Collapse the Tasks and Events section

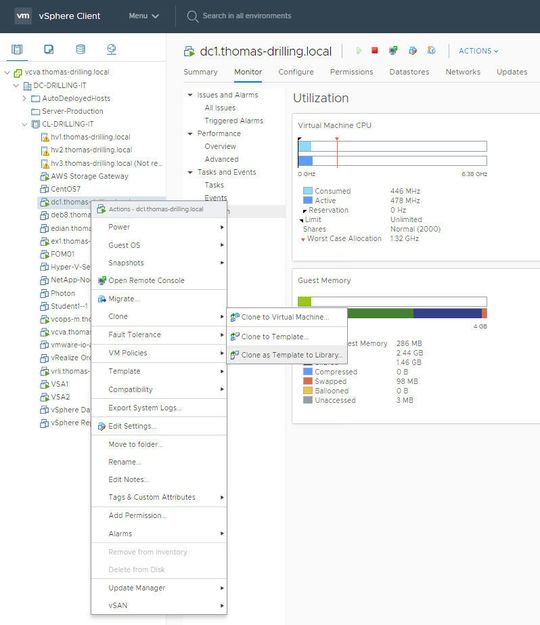(x=190, y=172)
